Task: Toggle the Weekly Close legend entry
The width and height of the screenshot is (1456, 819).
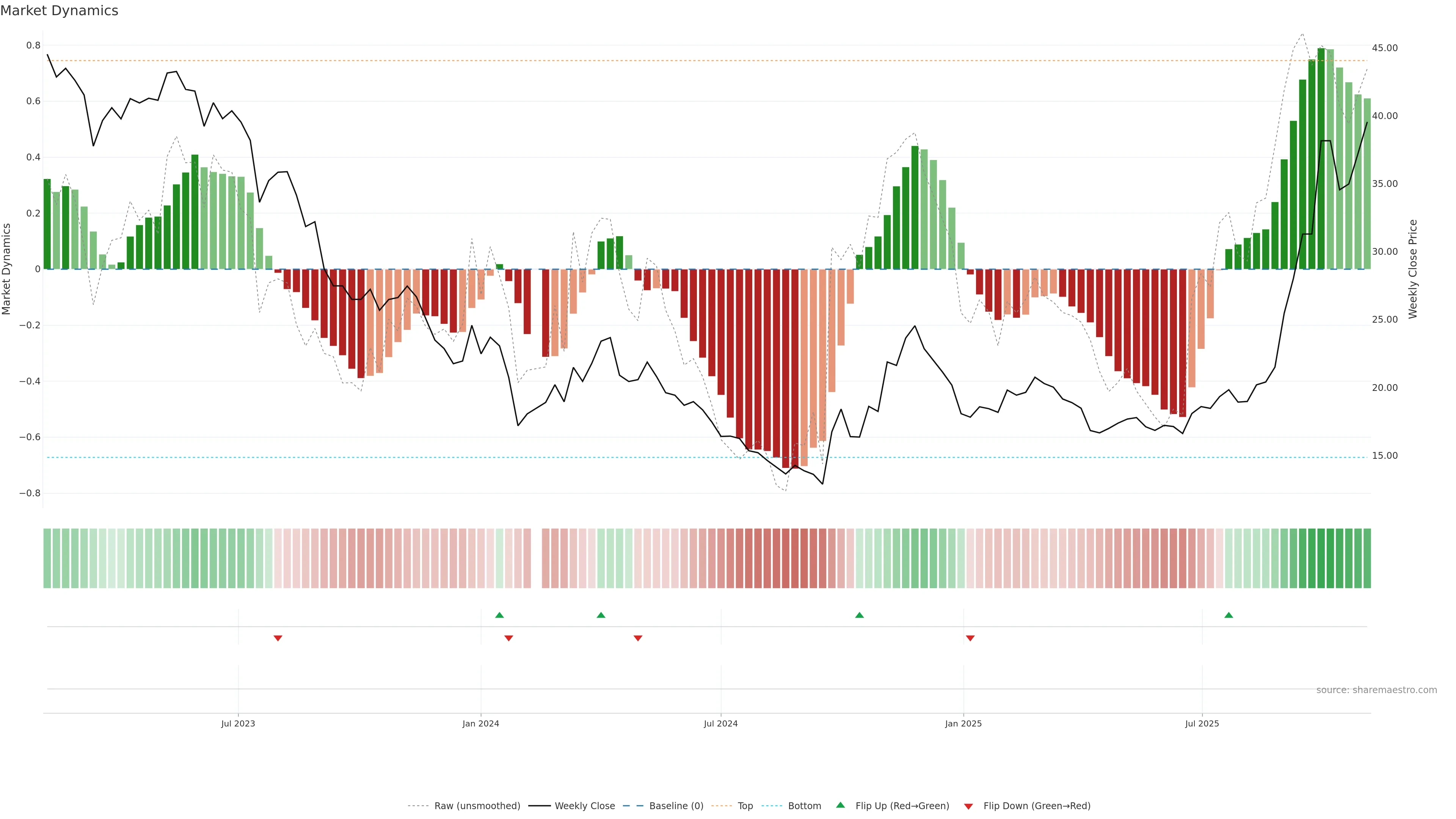Action: 584,806
